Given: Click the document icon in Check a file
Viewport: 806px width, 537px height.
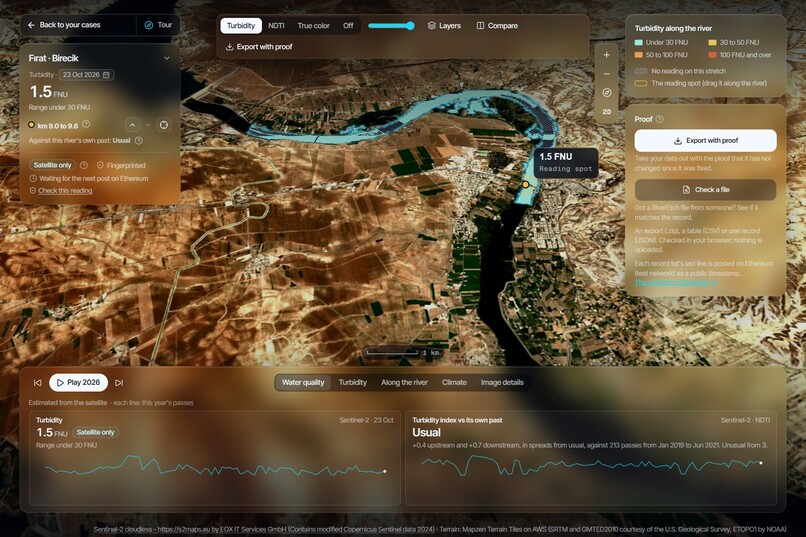Looking at the screenshot, I should [686, 190].
